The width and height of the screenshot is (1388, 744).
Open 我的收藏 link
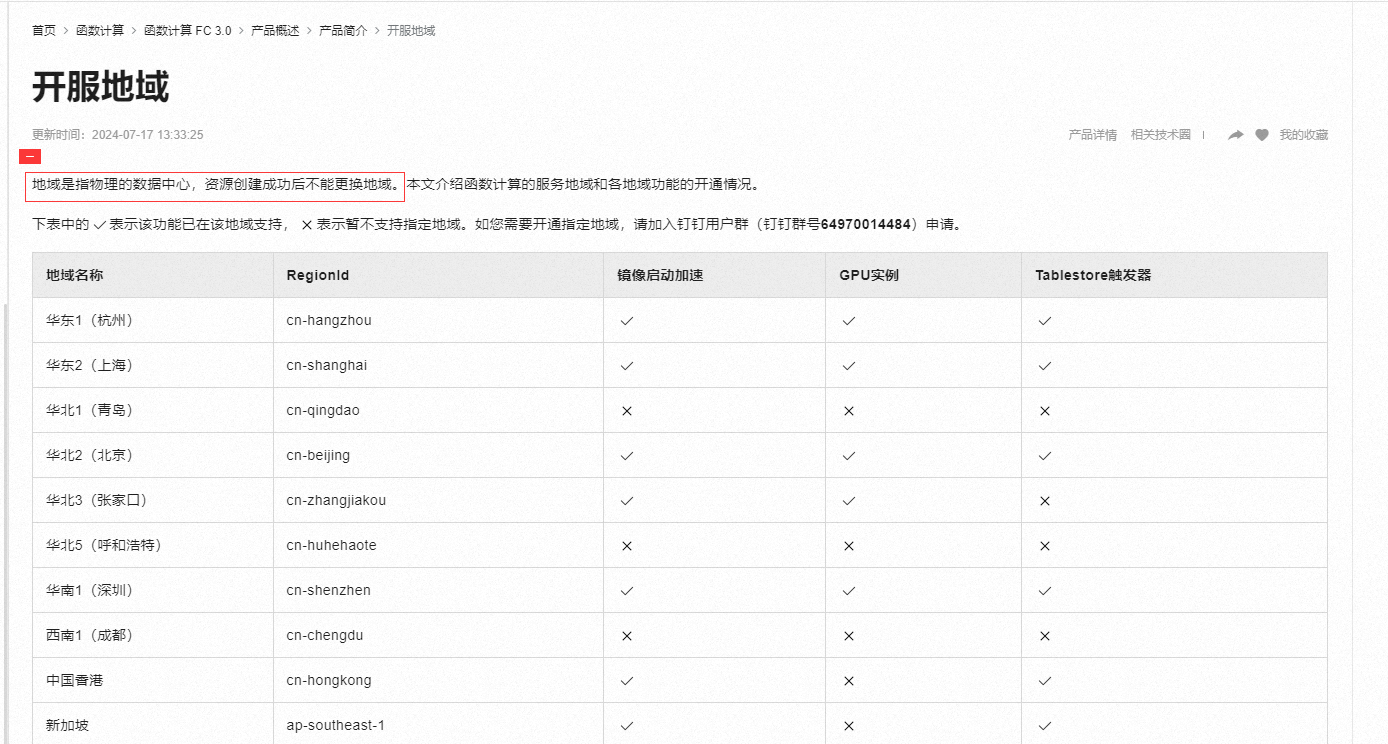pos(1304,135)
